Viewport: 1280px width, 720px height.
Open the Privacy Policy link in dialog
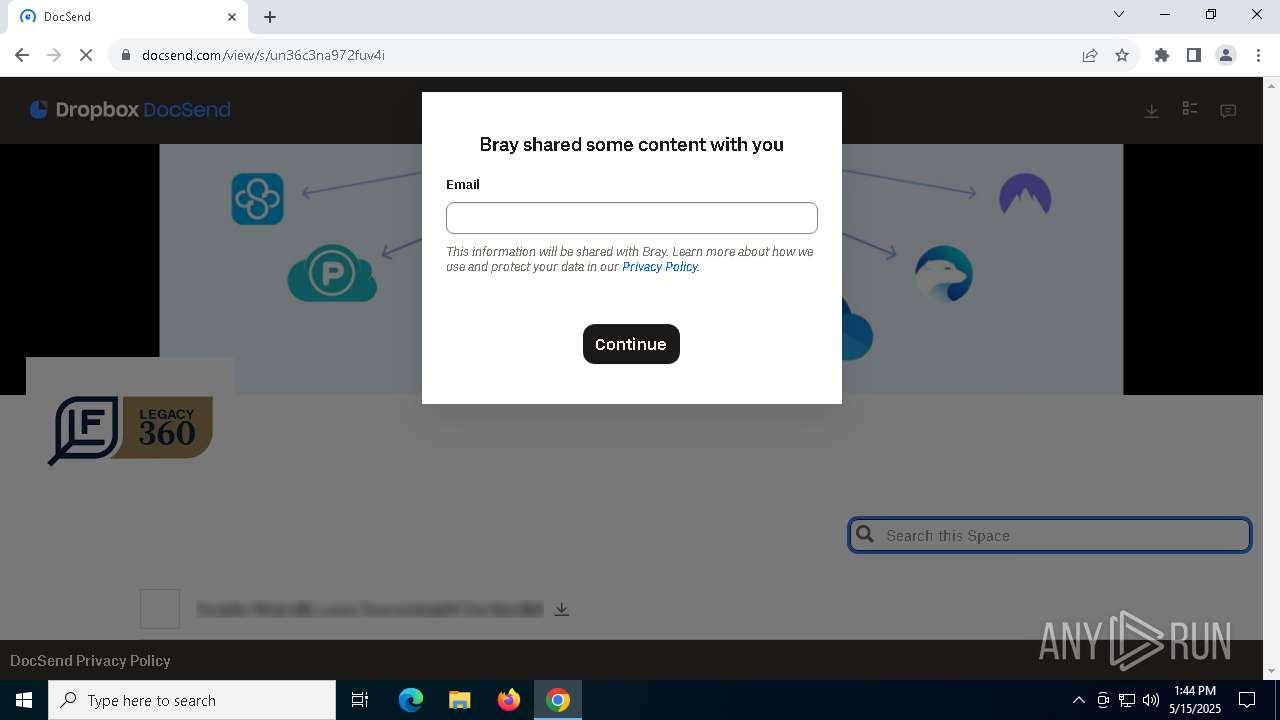[660, 267]
